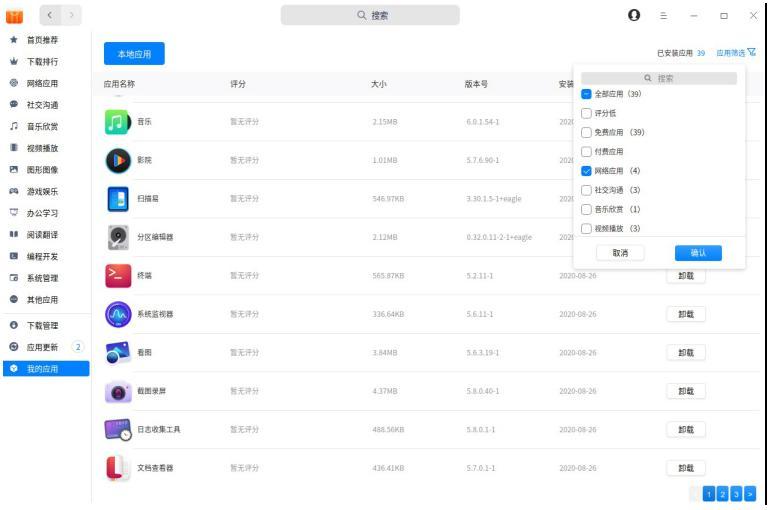Click the 我的应用 icon in sidebar
Viewport: 769px width, 510px height.
[x=14, y=368]
